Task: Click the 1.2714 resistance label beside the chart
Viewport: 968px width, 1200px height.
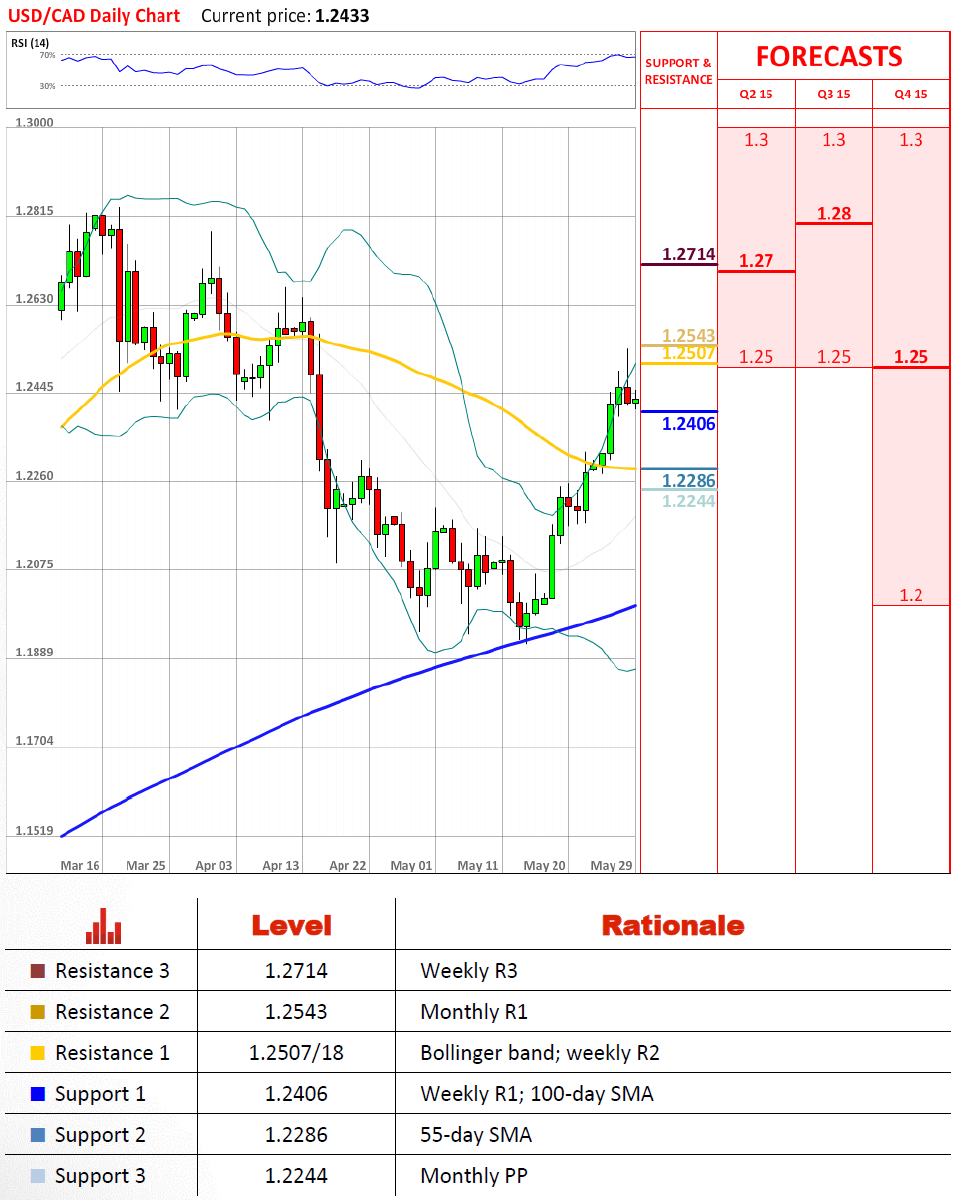Action: click(x=689, y=254)
